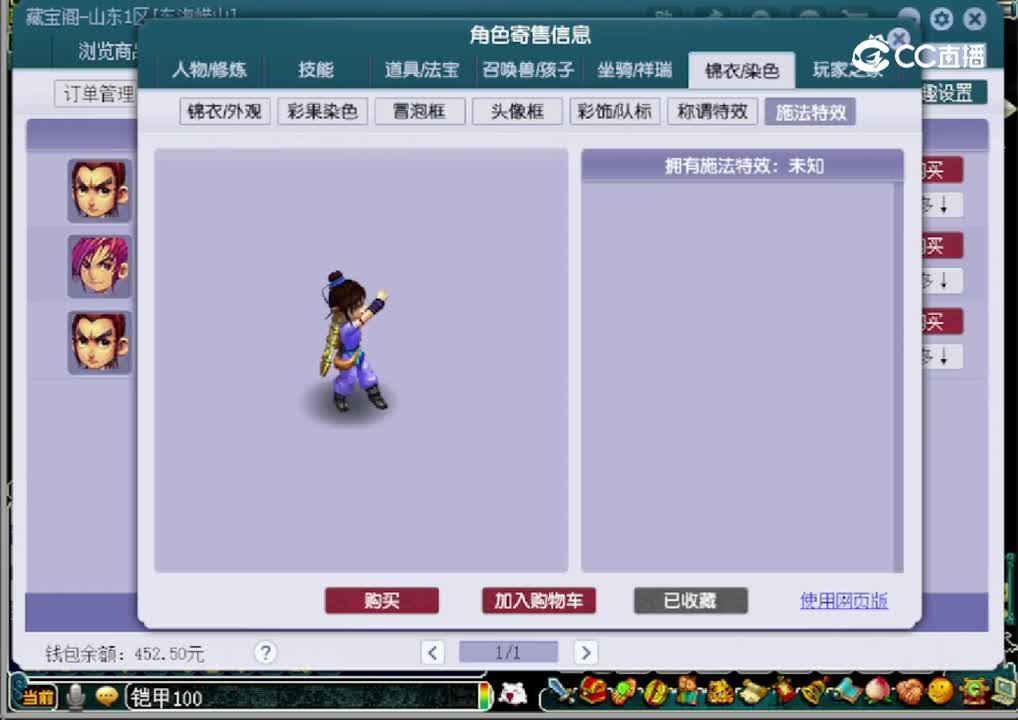The image size is (1018, 720).
Task: Open the 坐骑/祥瑞 tab
Action: (x=634, y=70)
